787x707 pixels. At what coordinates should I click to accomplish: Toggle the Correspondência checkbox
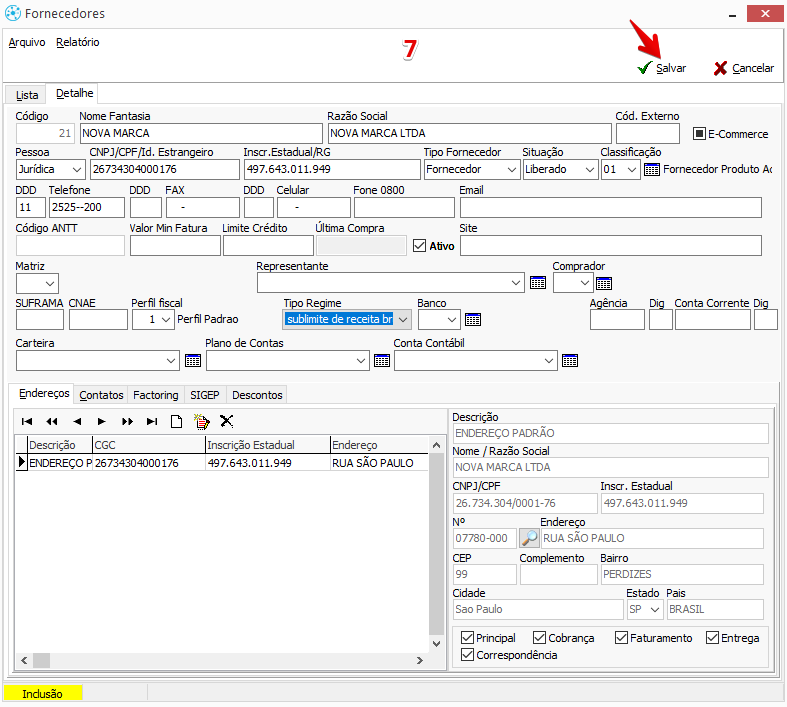pos(467,655)
